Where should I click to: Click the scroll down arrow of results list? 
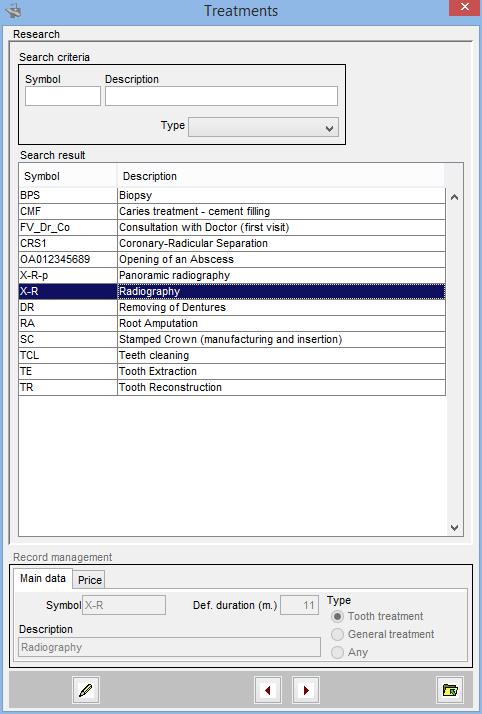tap(454, 527)
